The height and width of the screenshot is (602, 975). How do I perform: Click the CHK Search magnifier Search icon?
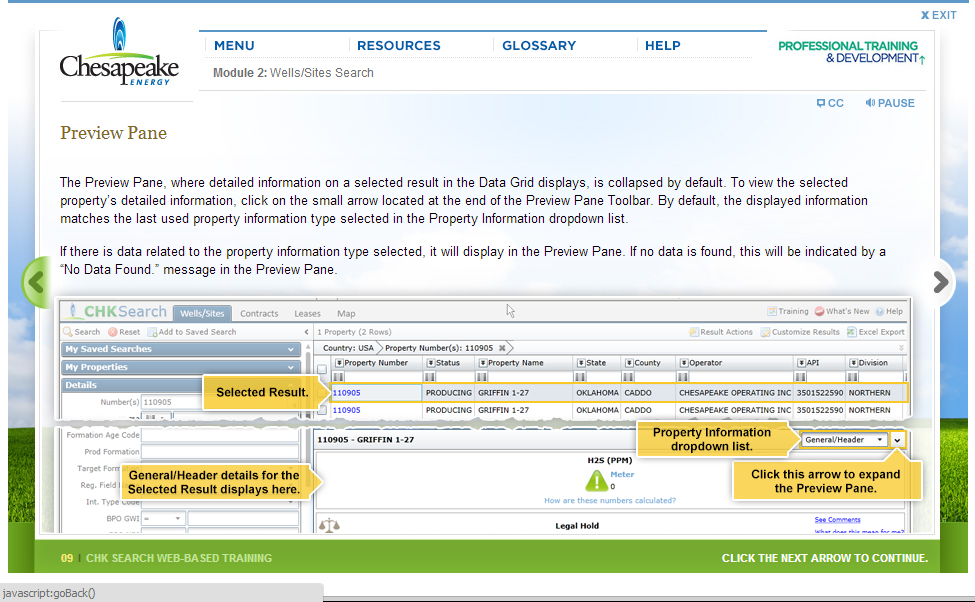[x=68, y=332]
